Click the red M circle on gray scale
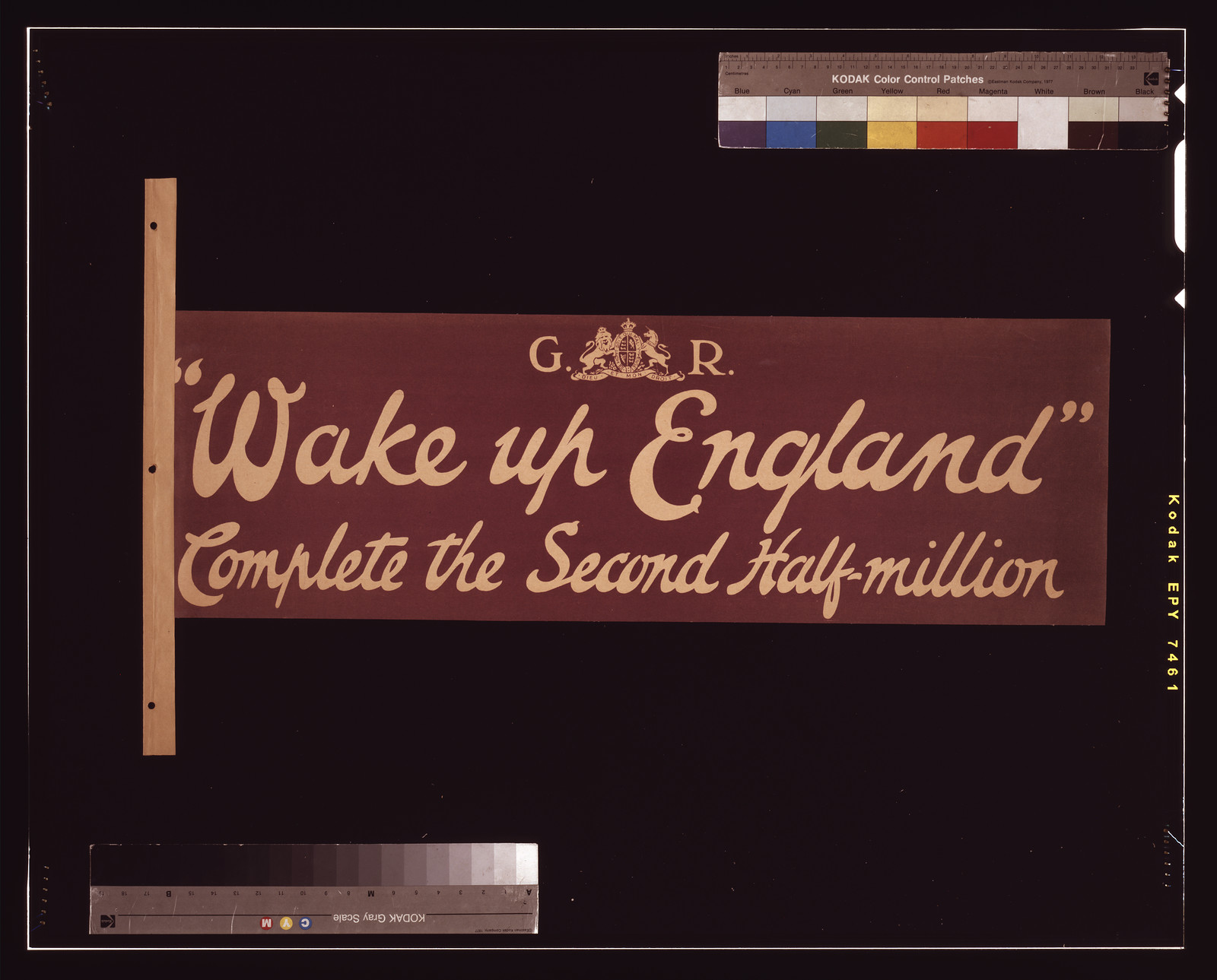The width and height of the screenshot is (1217, 980). 266,923
